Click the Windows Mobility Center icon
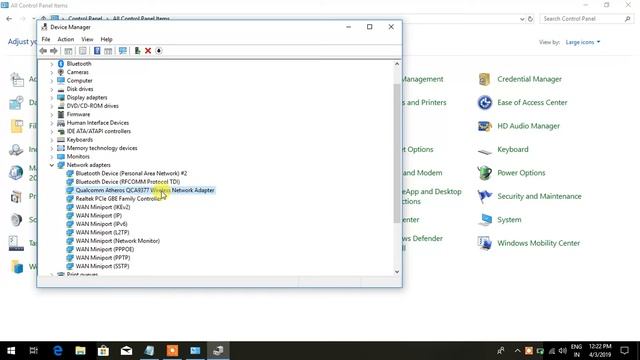The height and width of the screenshot is (360, 640). (485, 243)
